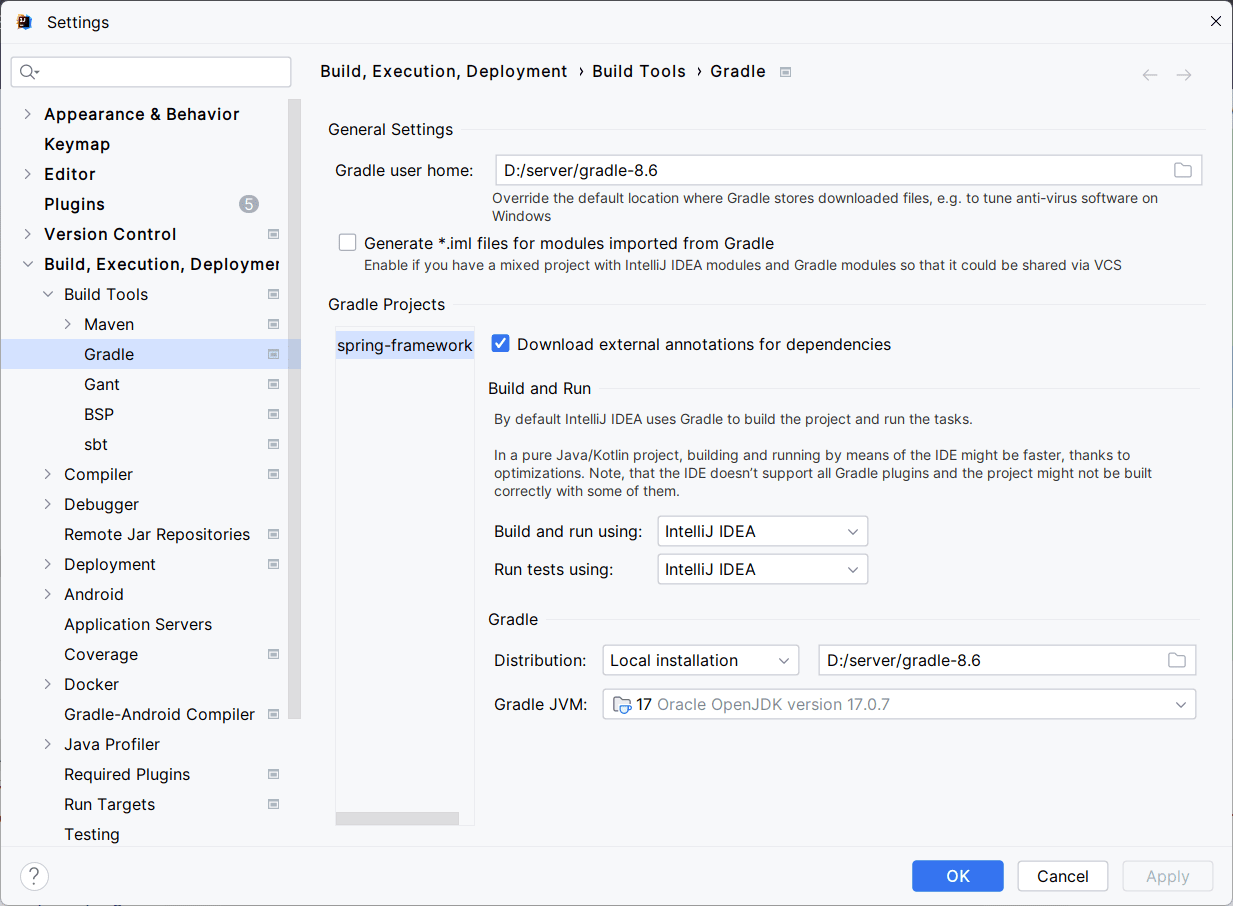This screenshot has width=1233, height=906.
Task: Click the project settings icon beside Compiler
Action: tap(273, 474)
